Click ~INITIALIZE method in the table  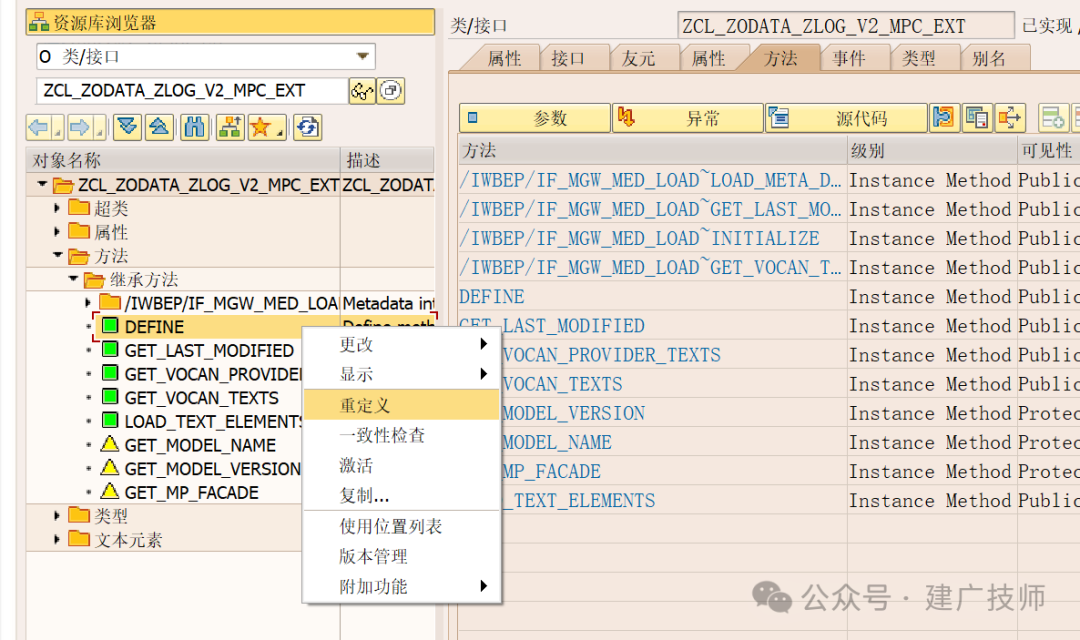pos(640,238)
